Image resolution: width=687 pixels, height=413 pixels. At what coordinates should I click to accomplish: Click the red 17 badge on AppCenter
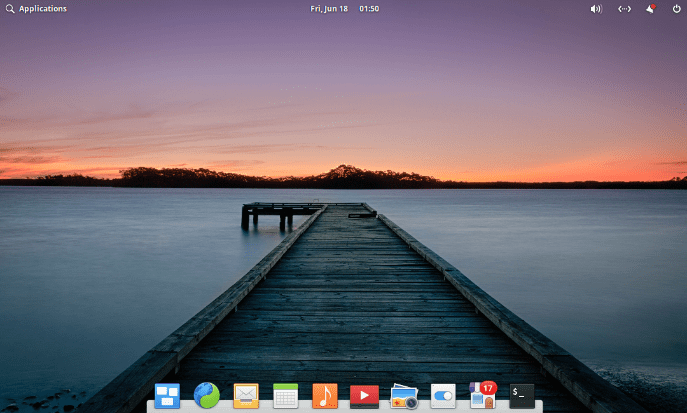[x=489, y=387]
